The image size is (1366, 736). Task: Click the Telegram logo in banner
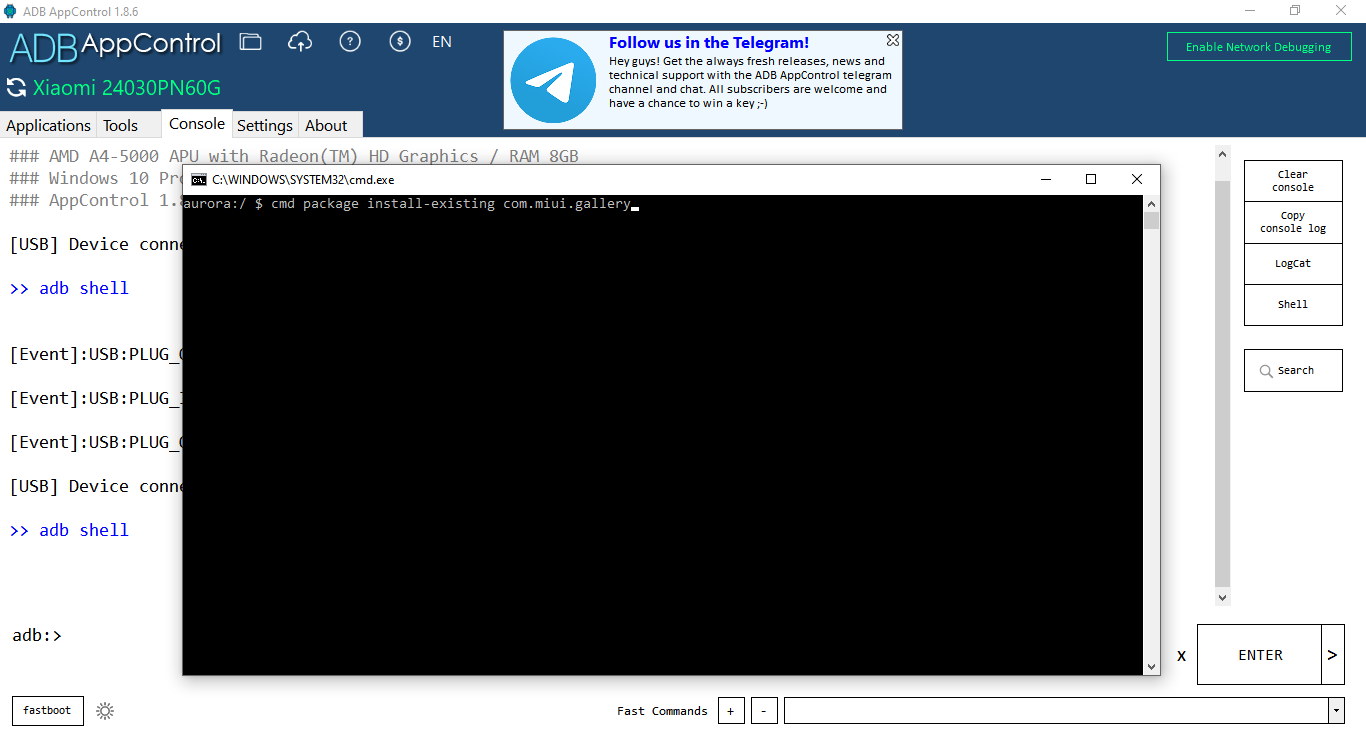point(553,80)
